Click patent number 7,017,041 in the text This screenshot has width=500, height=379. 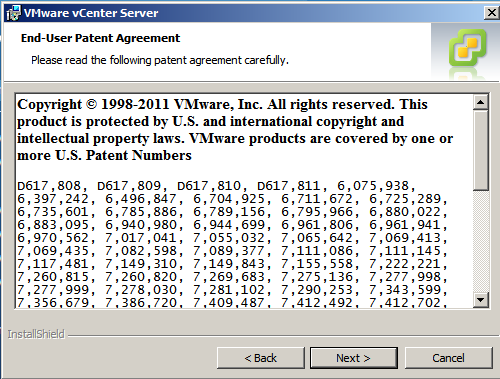pos(141,238)
